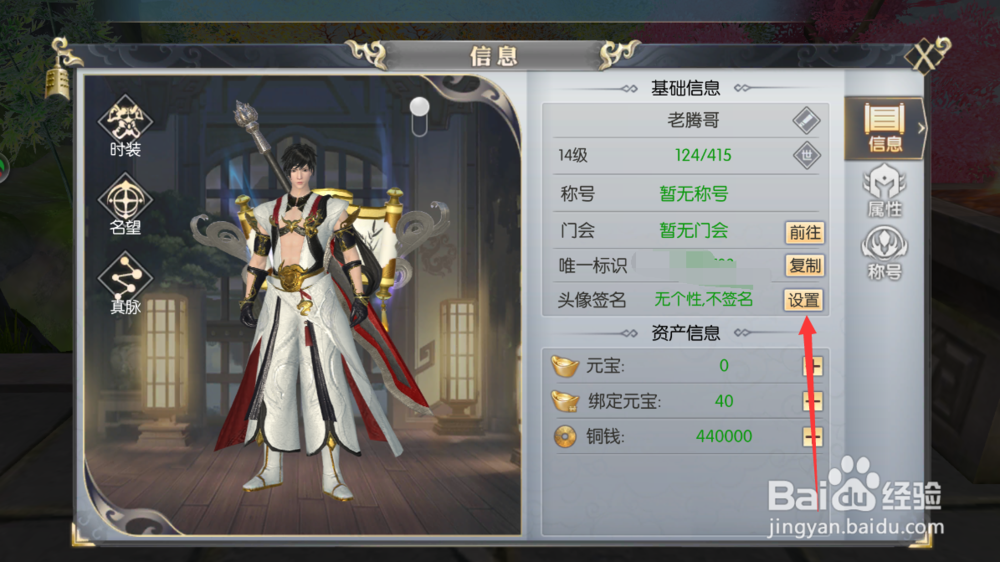Click the 前往 button next to 门会
The image size is (1000, 562).
[x=805, y=232]
